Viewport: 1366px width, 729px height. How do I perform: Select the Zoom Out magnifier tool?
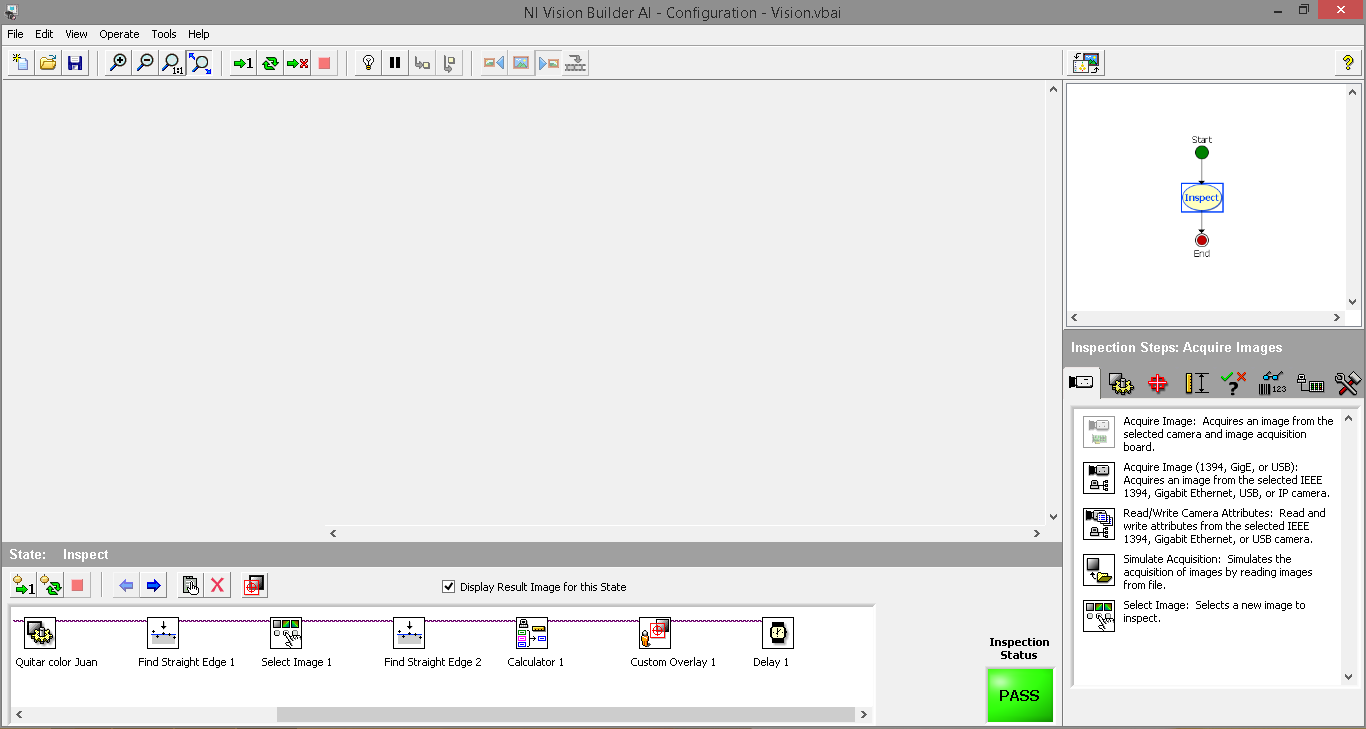pos(145,63)
